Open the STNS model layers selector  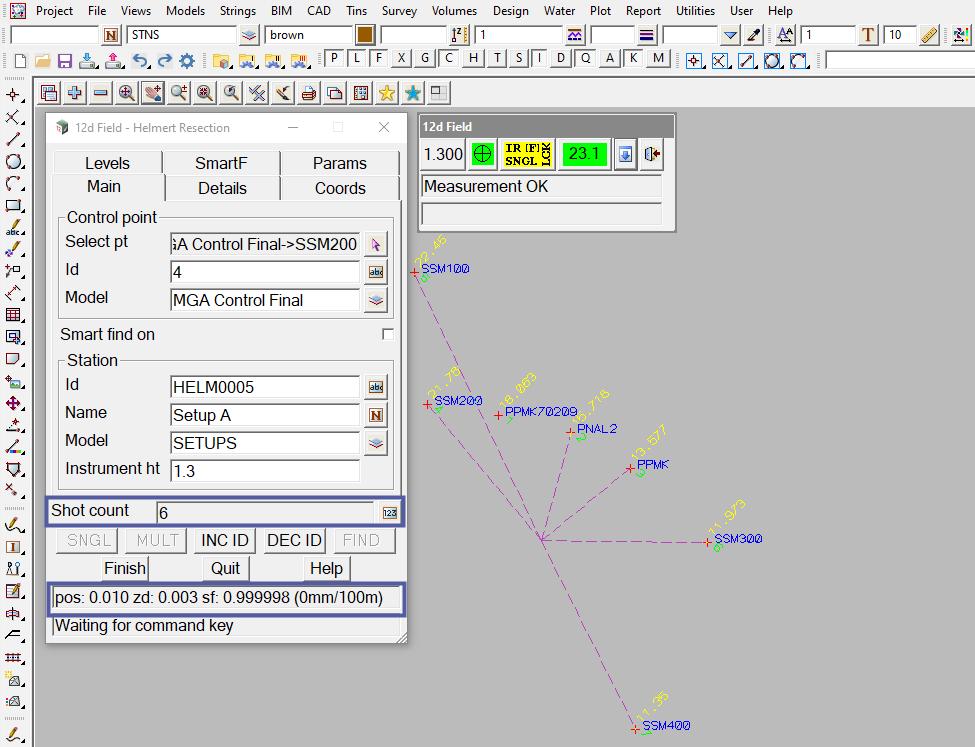249,36
